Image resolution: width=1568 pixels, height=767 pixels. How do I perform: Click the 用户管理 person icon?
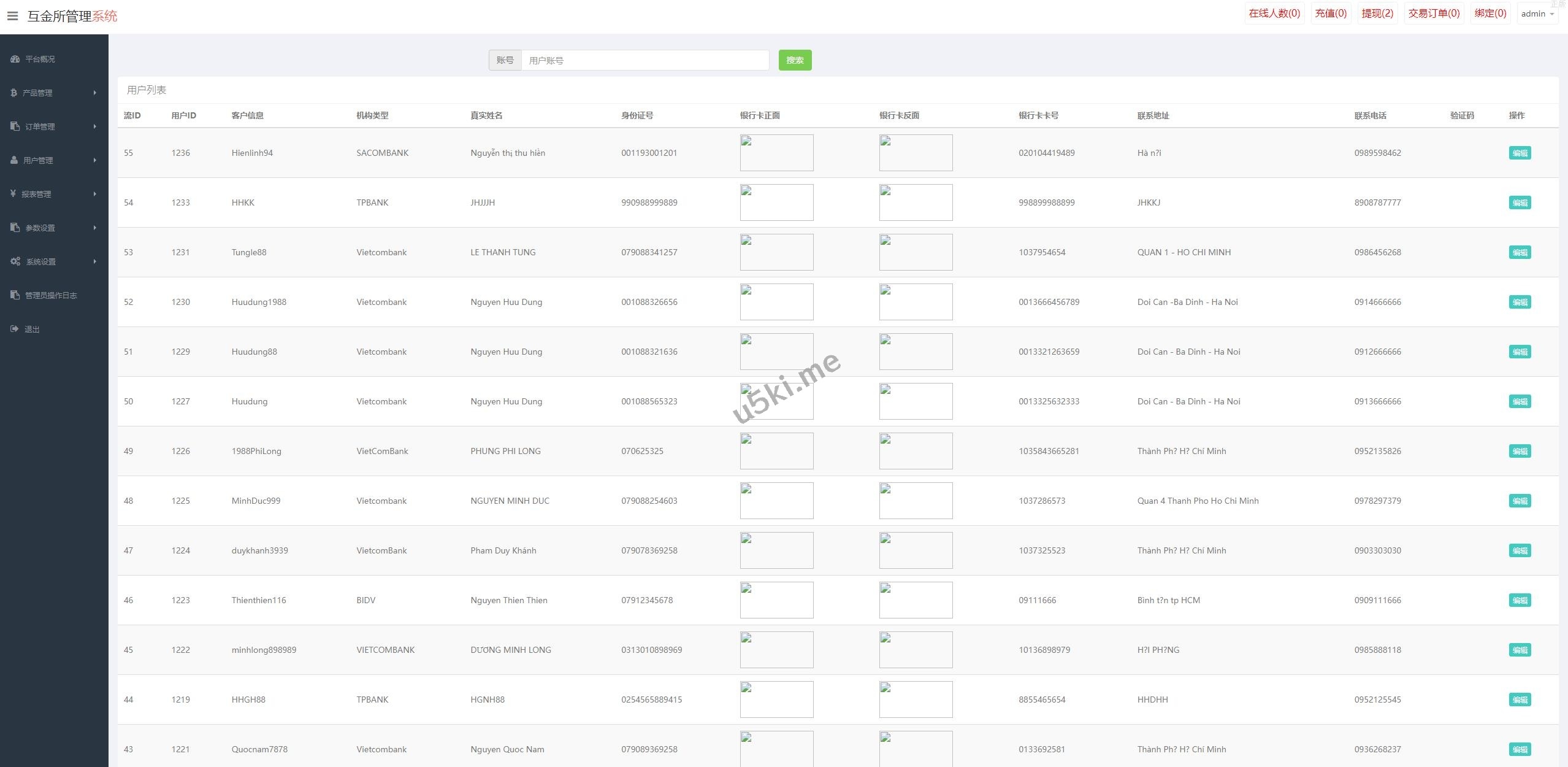click(x=14, y=160)
